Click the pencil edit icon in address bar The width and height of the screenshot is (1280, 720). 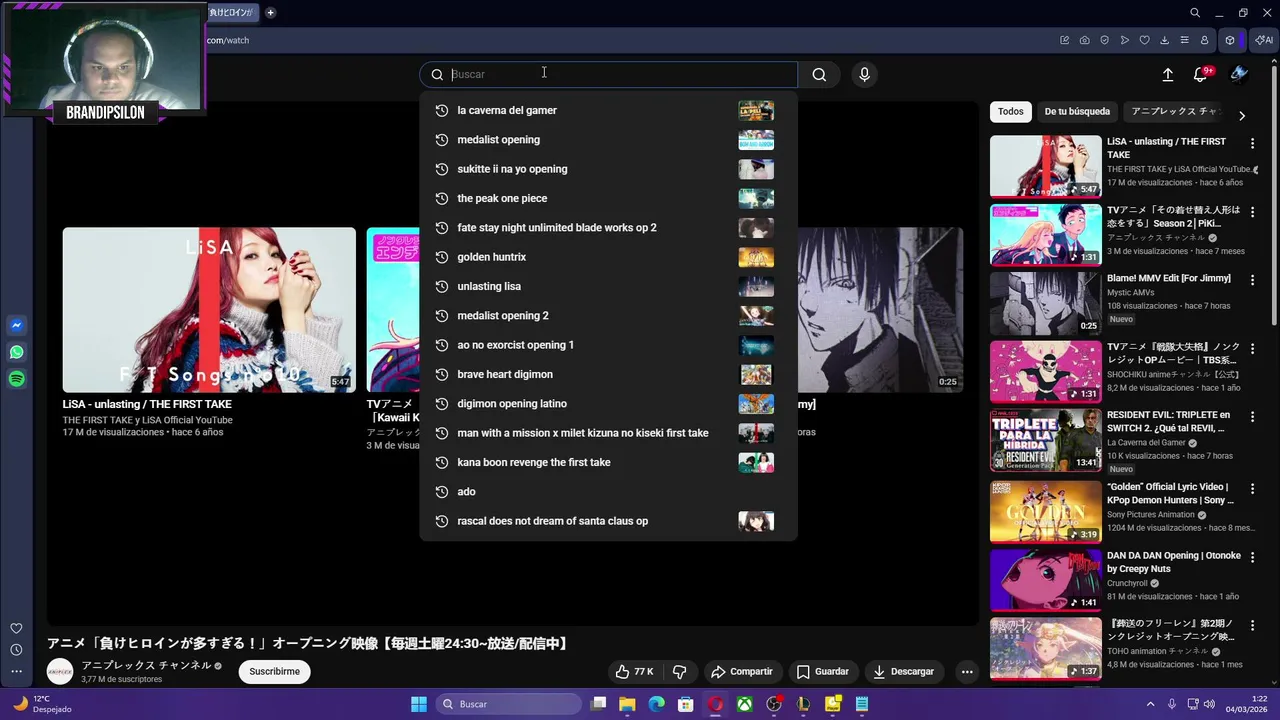pos(1065,40)
